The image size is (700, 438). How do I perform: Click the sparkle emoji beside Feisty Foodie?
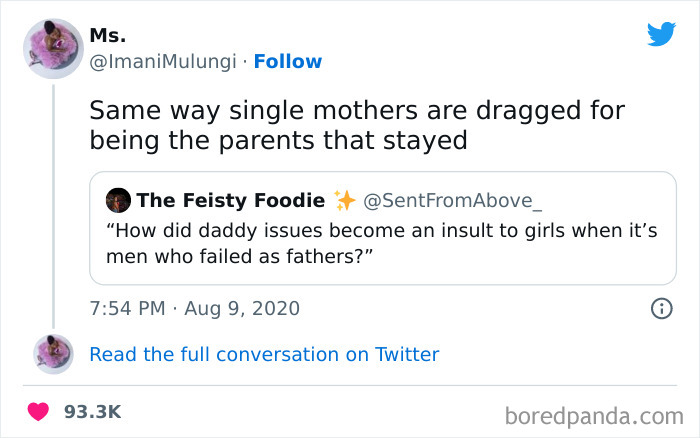click(x=344, y=200)
